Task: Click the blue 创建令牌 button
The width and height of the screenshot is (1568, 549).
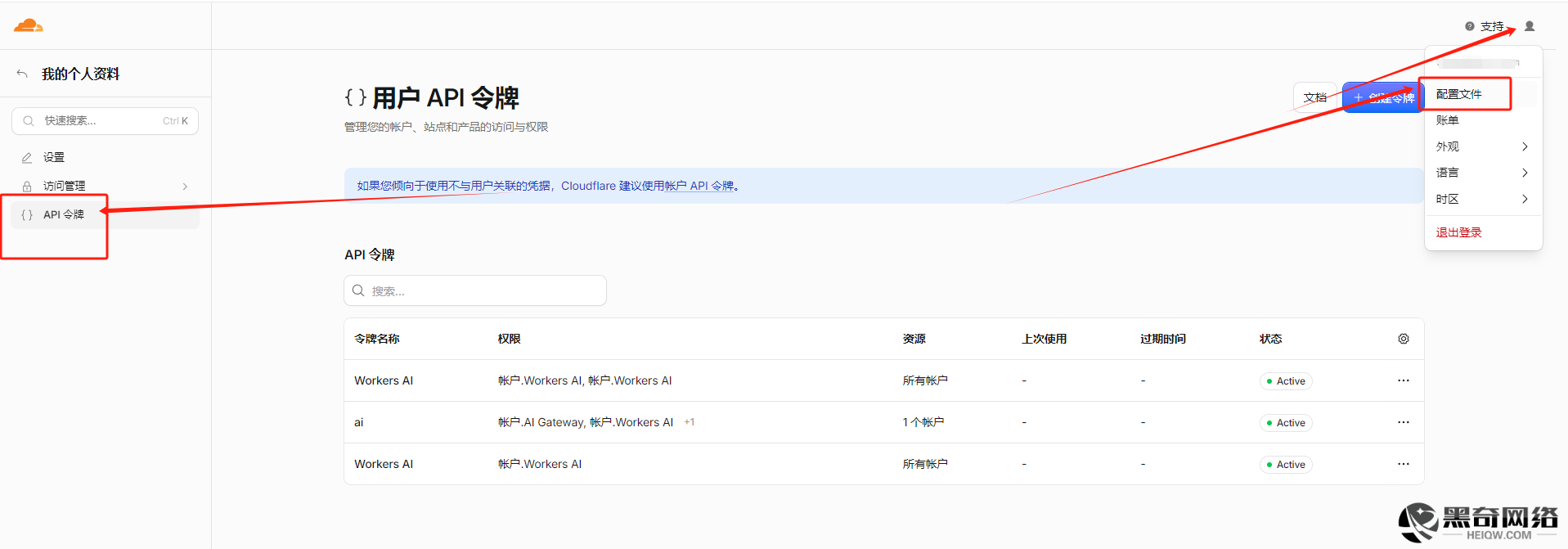Action: tap(1383, 97)
